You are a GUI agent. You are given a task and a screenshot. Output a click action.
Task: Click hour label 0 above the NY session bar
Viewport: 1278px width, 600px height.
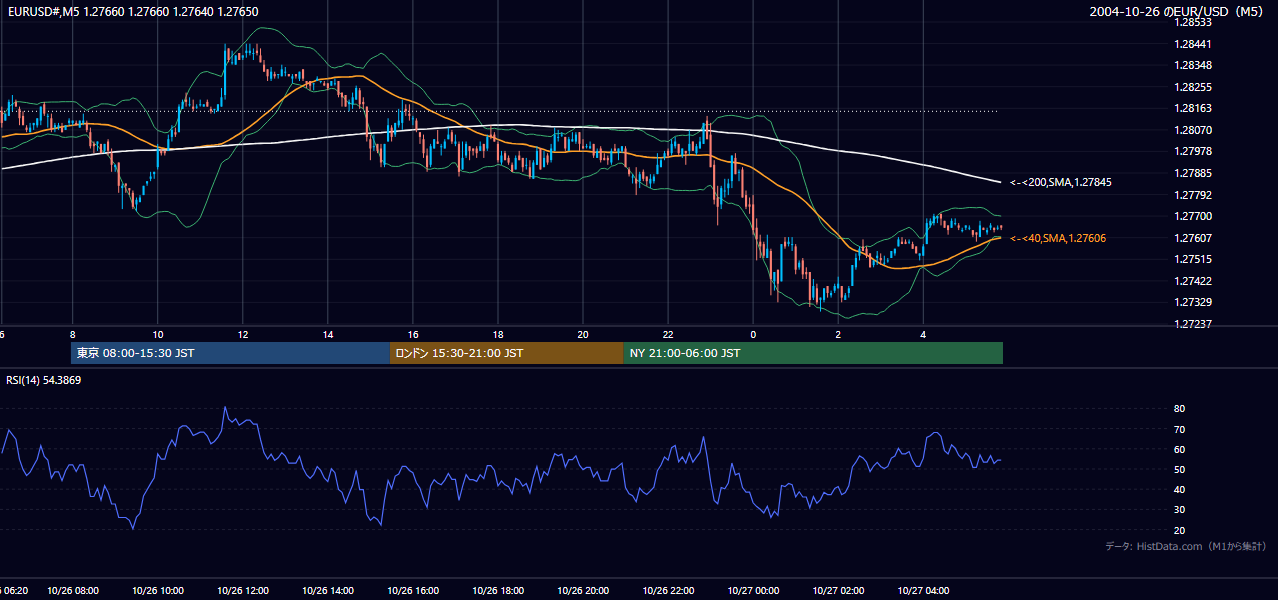coord(754,334)
